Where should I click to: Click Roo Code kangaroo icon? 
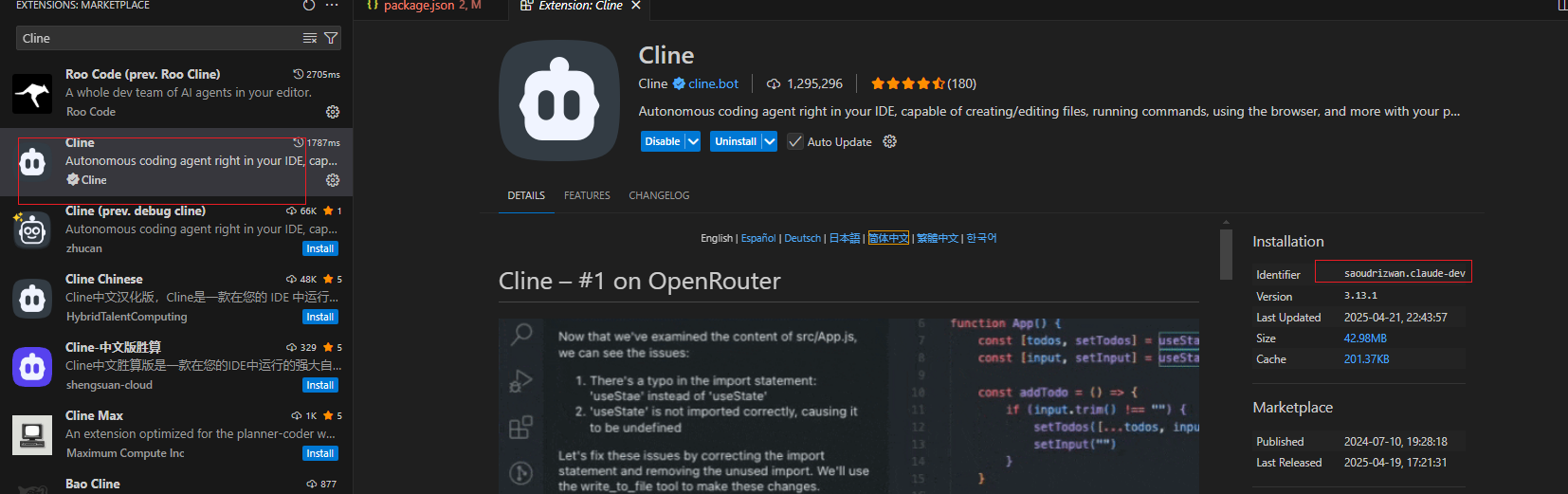click(32, 94)
